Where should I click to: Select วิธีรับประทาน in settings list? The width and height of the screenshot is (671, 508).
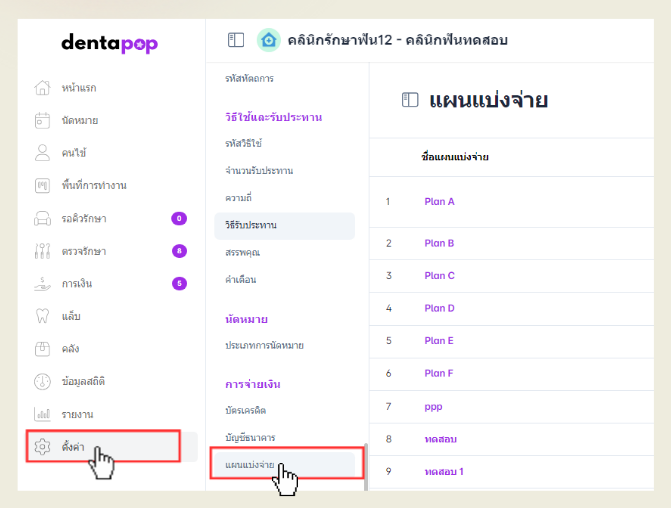[251, 225]
